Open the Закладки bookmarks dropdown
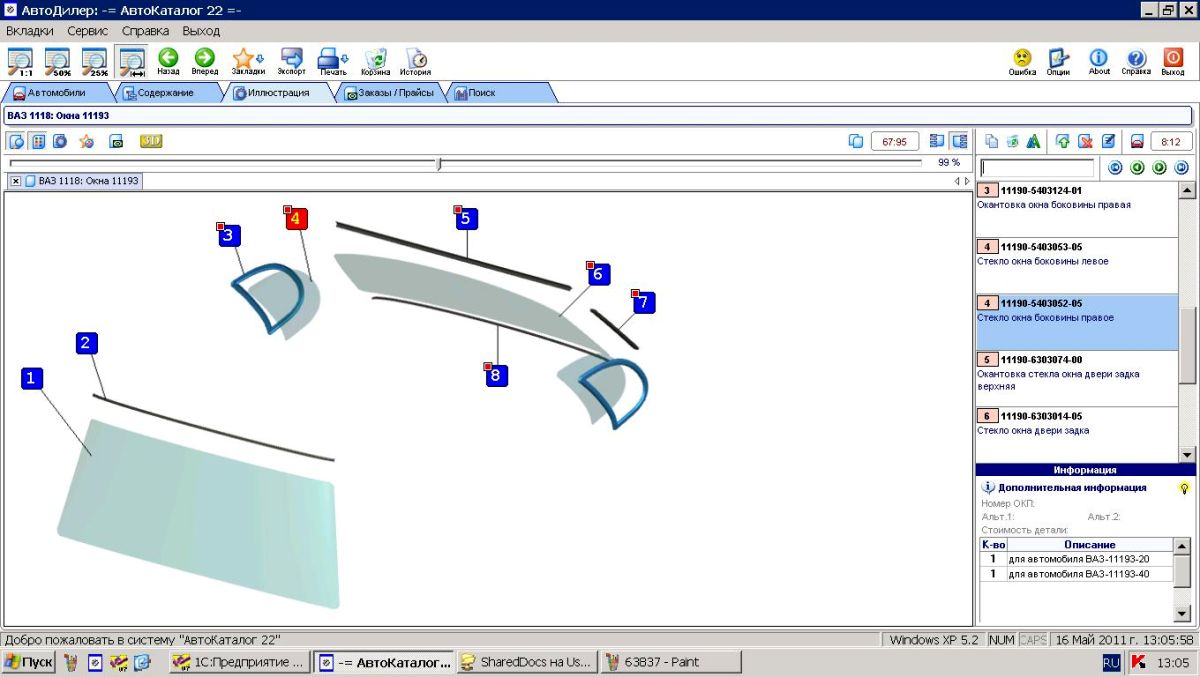Image resolution: width=1200 pixels, height=677 pixels. click(x=247, y=61)
